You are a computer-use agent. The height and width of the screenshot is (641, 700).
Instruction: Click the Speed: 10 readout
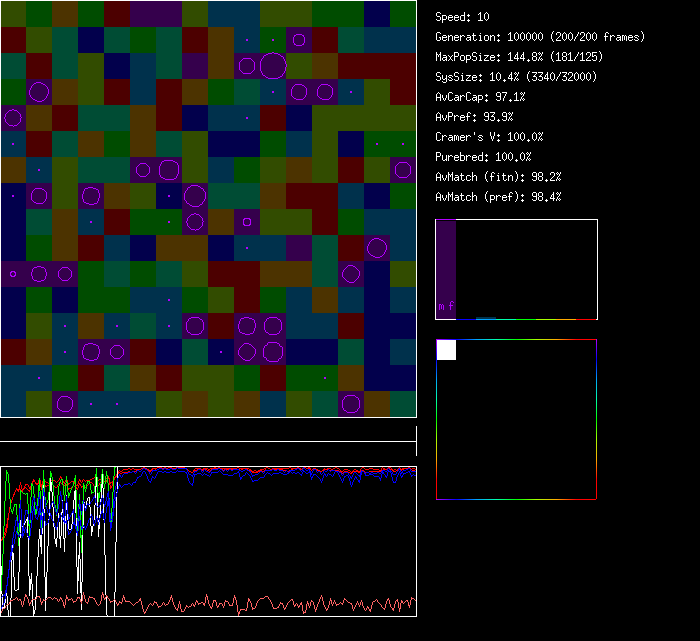463,17
